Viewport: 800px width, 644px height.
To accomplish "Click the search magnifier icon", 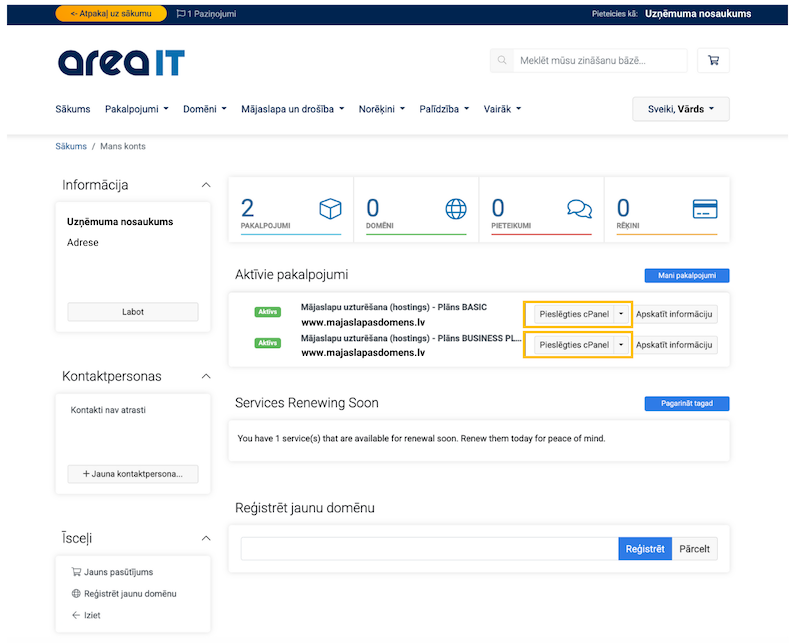I will tap(502, 60).
